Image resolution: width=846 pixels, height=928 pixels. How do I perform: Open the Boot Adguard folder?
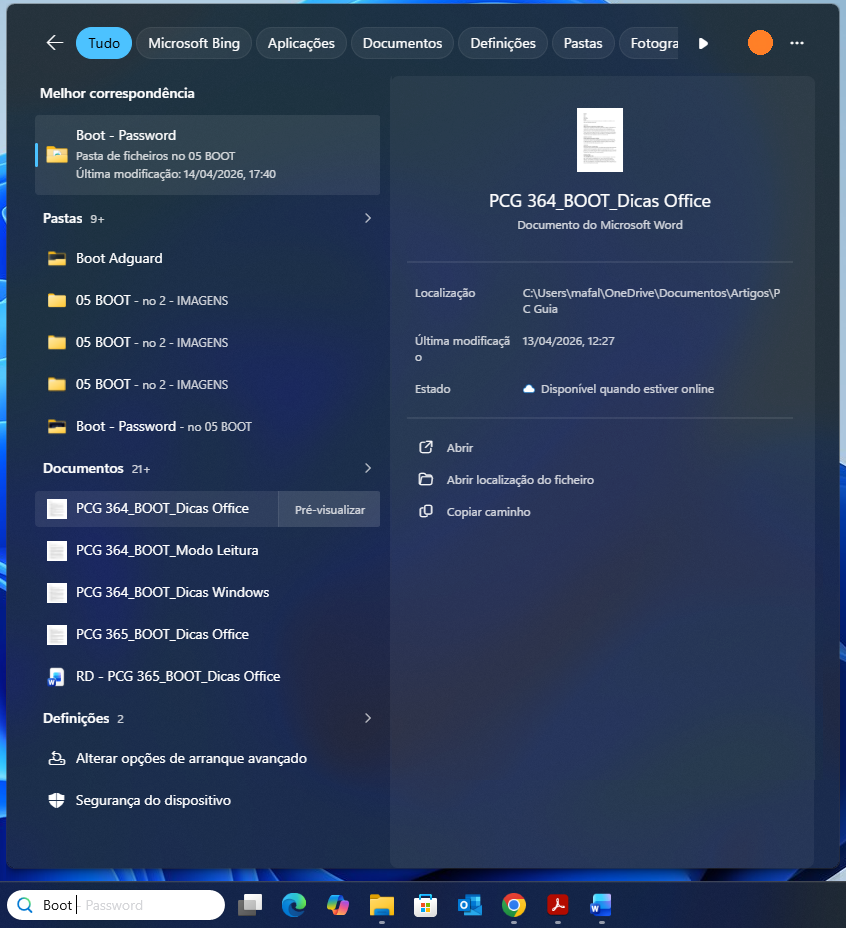pos(207,259)
